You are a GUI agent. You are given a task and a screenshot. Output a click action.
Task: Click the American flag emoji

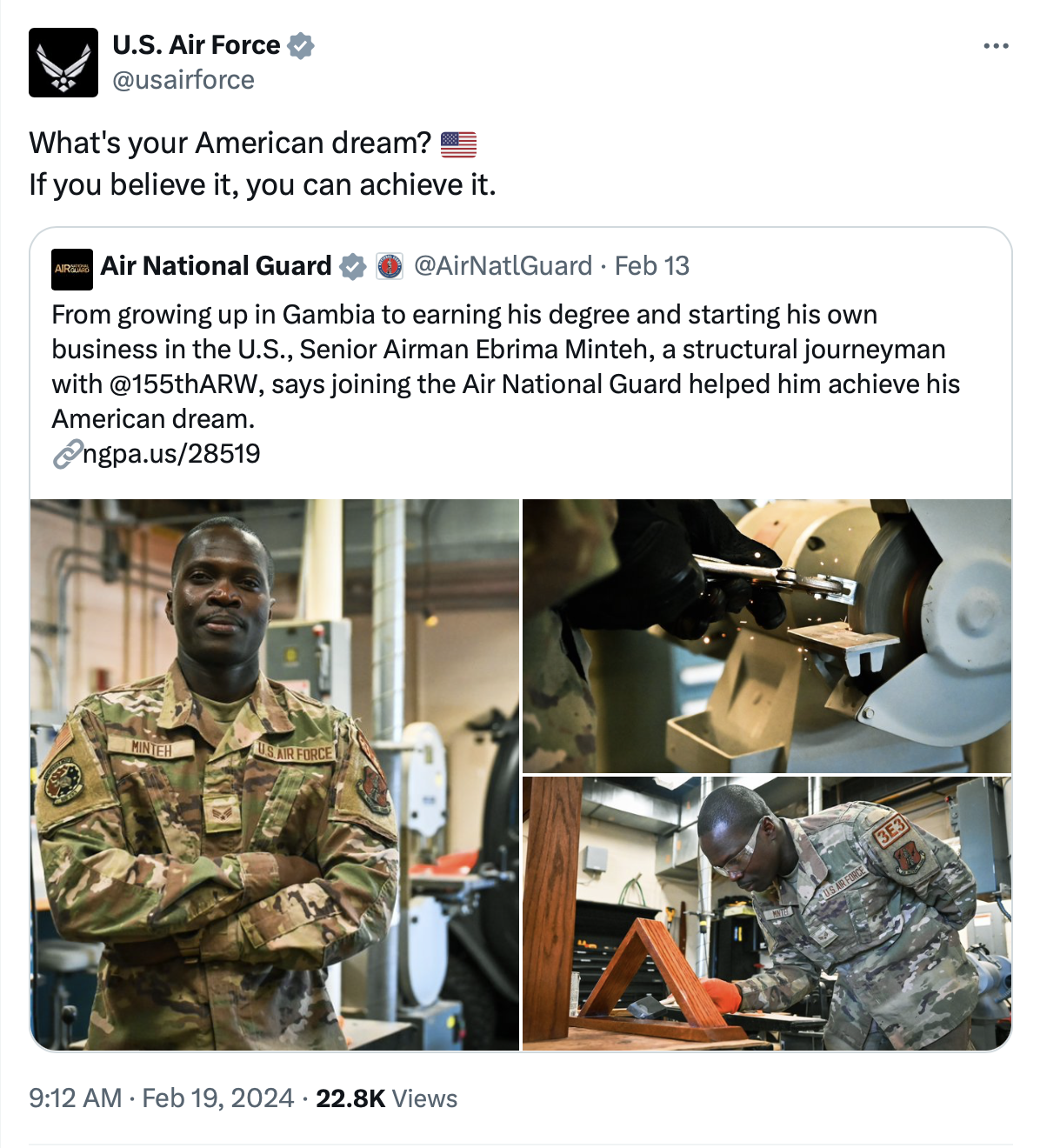[x=458, y=143]
